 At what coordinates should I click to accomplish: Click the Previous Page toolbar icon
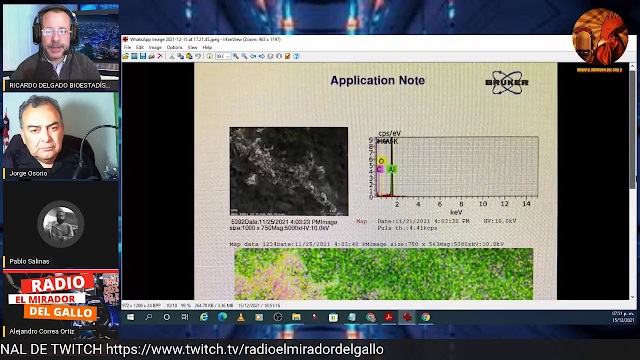click(x=270, y=56)
